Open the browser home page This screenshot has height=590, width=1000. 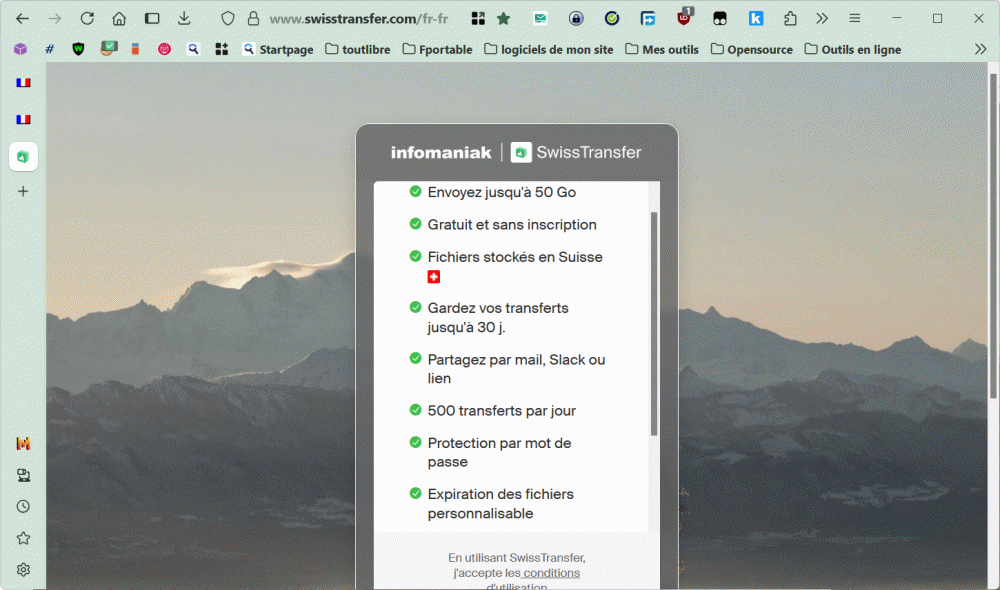coord(119,18)
